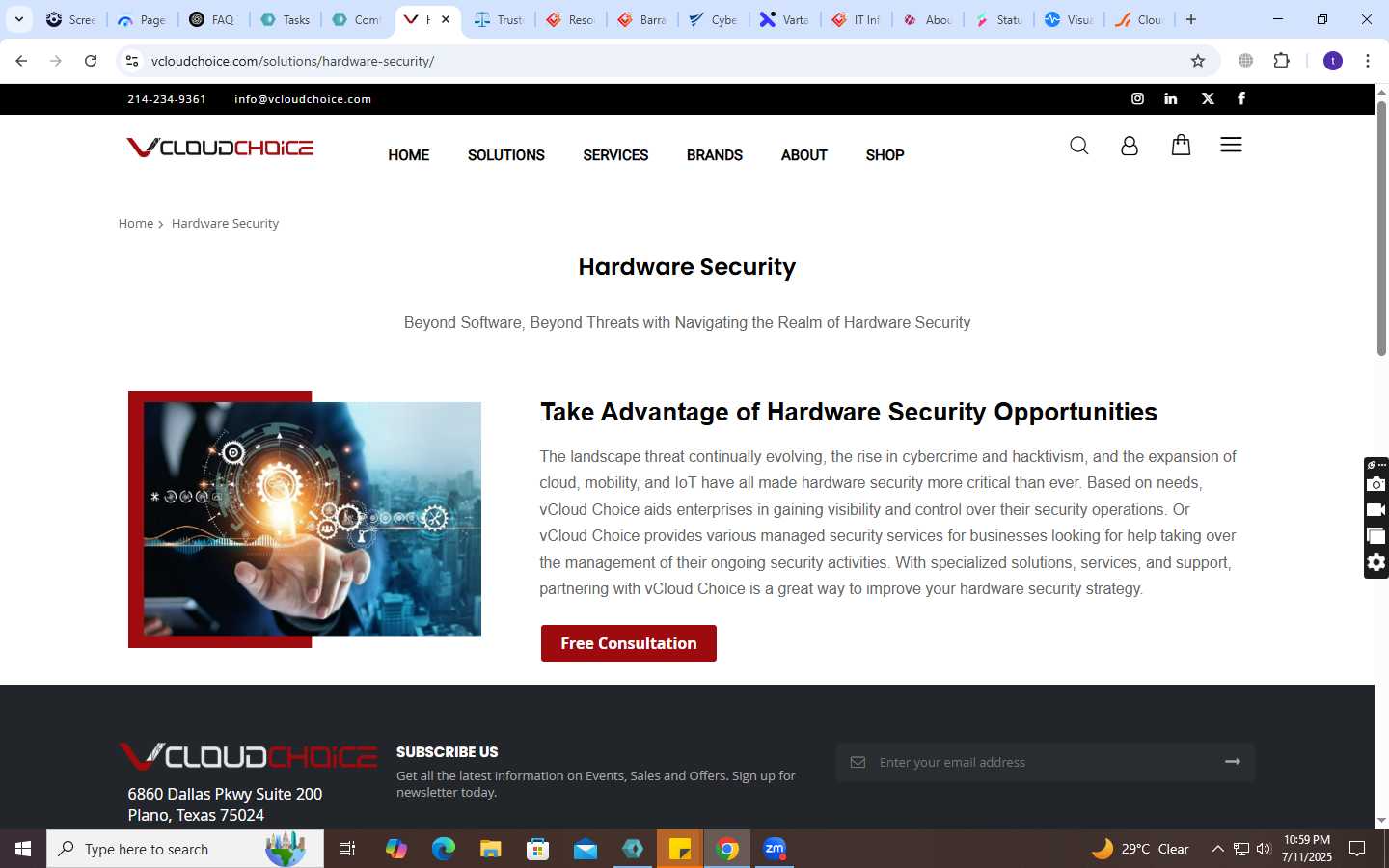Click the video record icon on side panel

(1376, 510)
